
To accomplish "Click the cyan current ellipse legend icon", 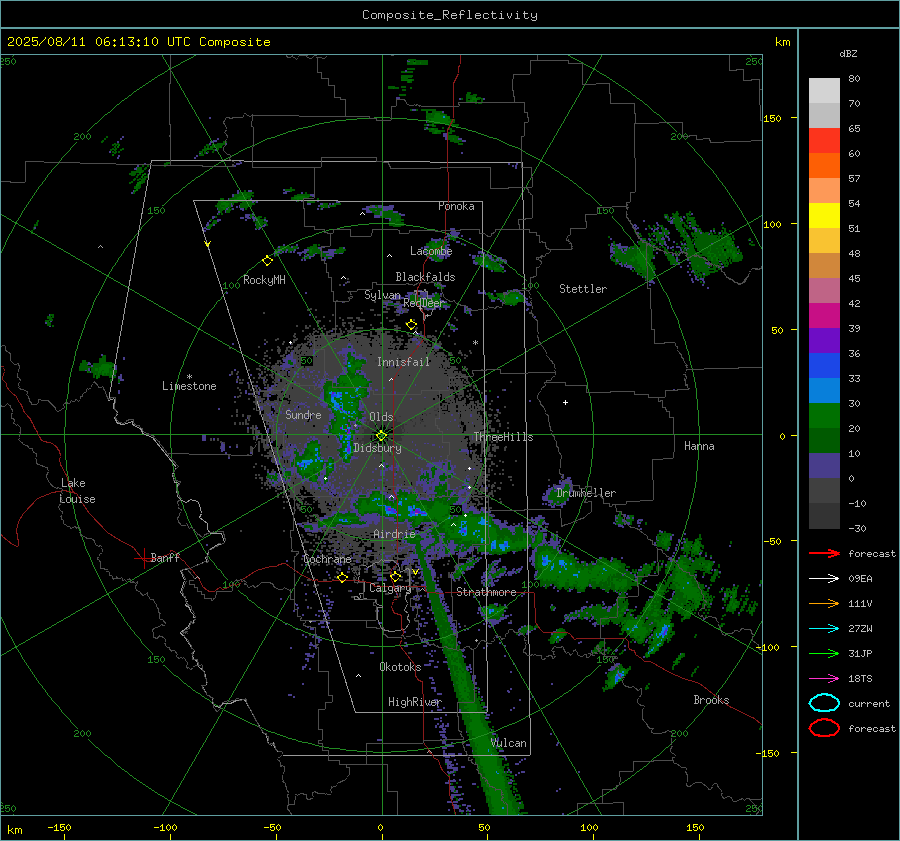I will tap(824, 703).
